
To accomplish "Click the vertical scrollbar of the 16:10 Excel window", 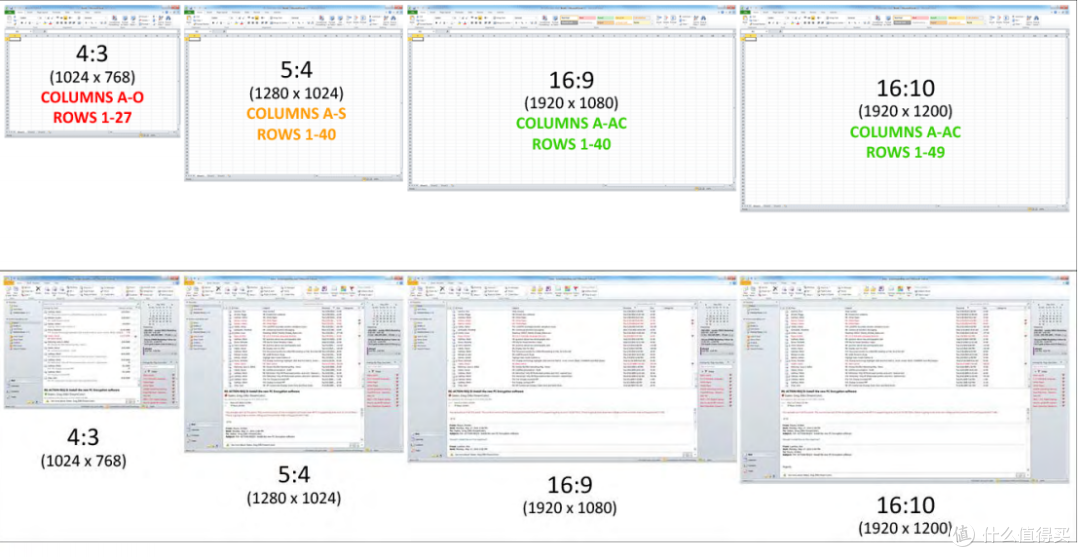I will pos(1068,120).
